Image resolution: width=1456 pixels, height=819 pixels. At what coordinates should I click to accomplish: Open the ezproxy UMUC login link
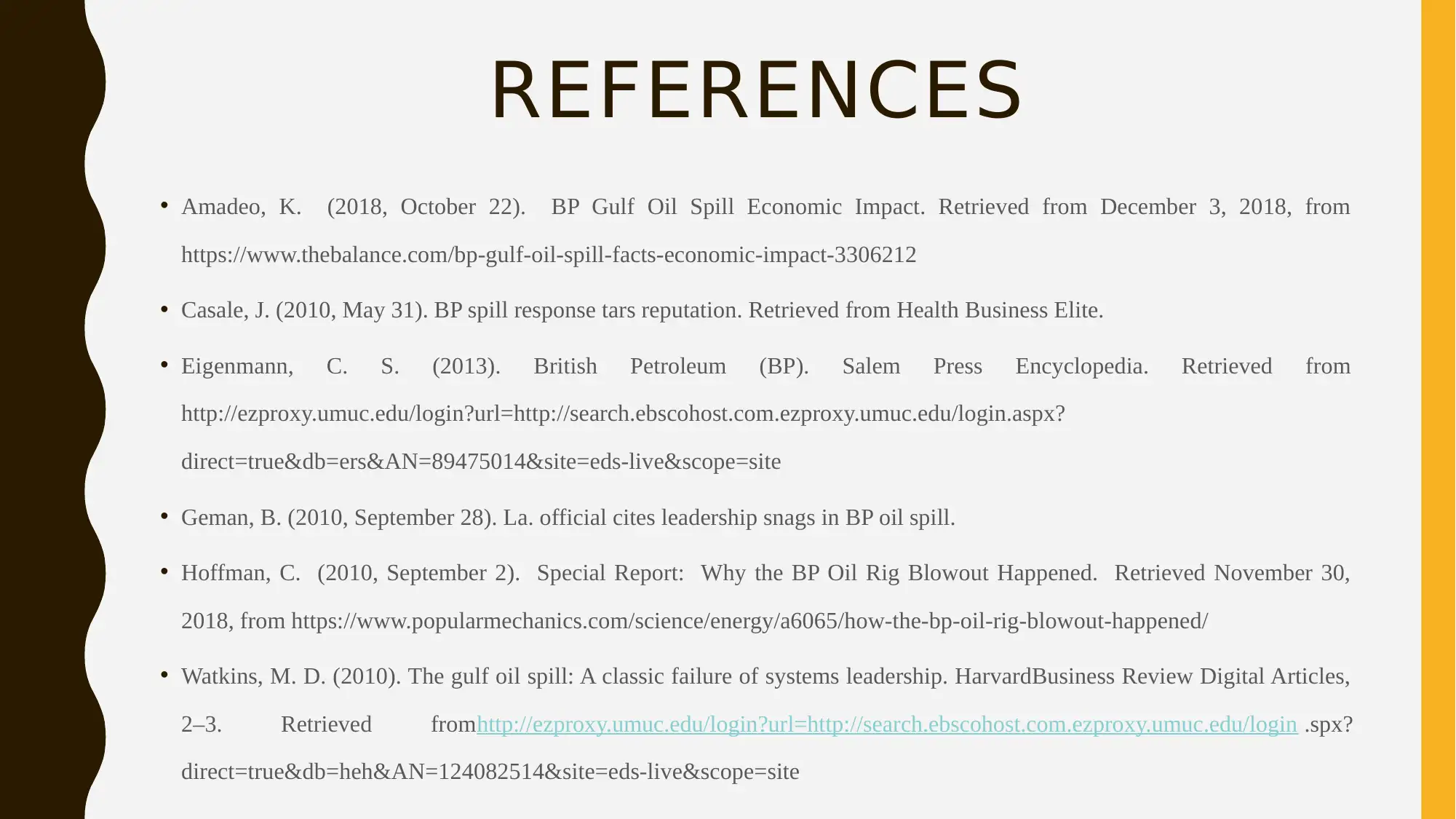coord(885,723)
